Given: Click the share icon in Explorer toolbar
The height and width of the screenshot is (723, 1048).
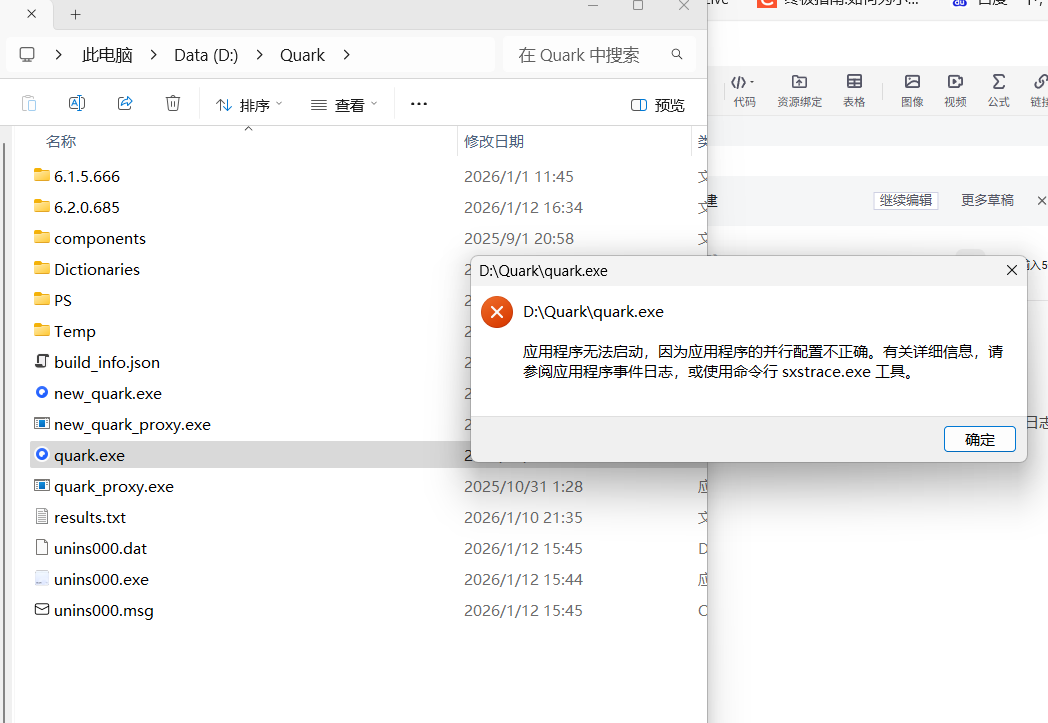Looking at the screenshot, I should [125, 104].
